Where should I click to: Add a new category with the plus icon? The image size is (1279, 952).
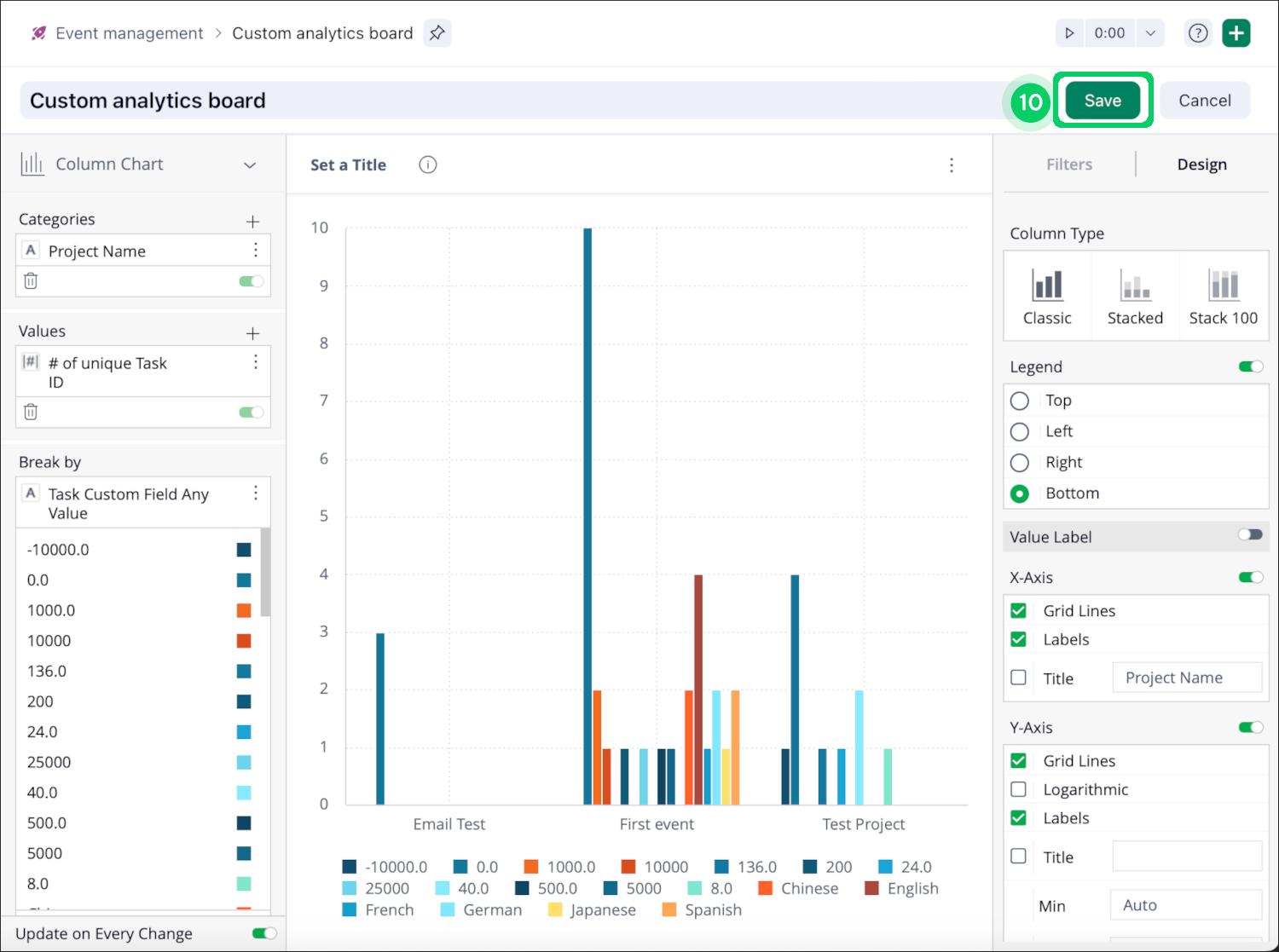click(x=252, y=222)
